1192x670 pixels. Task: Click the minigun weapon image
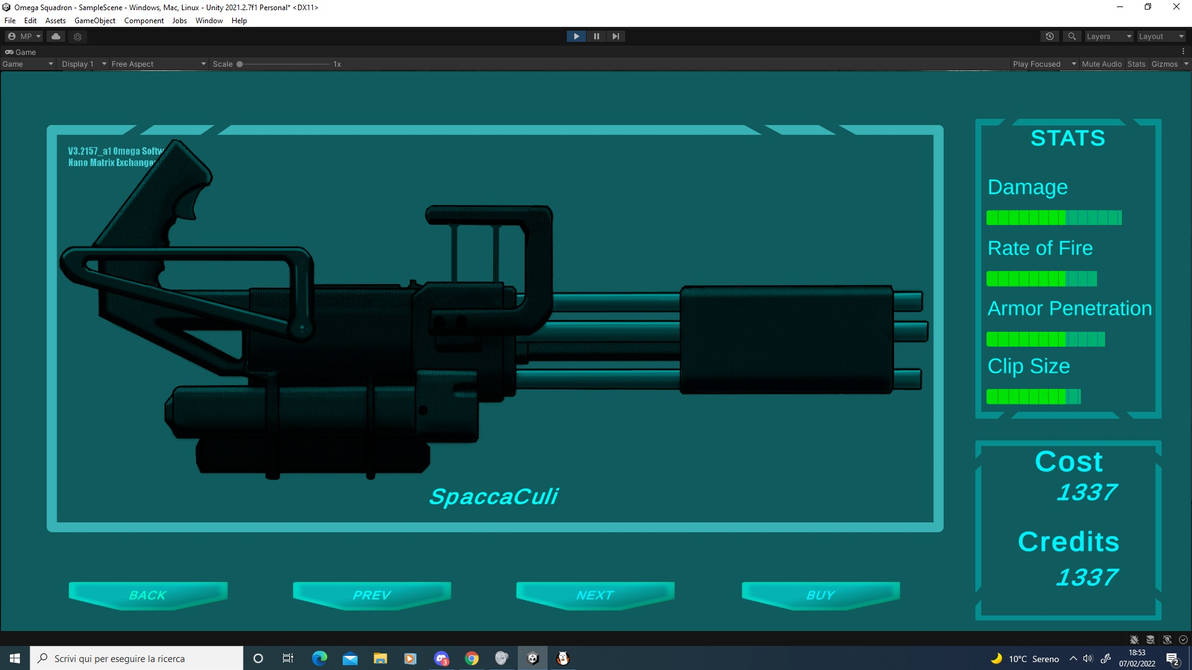[x=494, y=310]
